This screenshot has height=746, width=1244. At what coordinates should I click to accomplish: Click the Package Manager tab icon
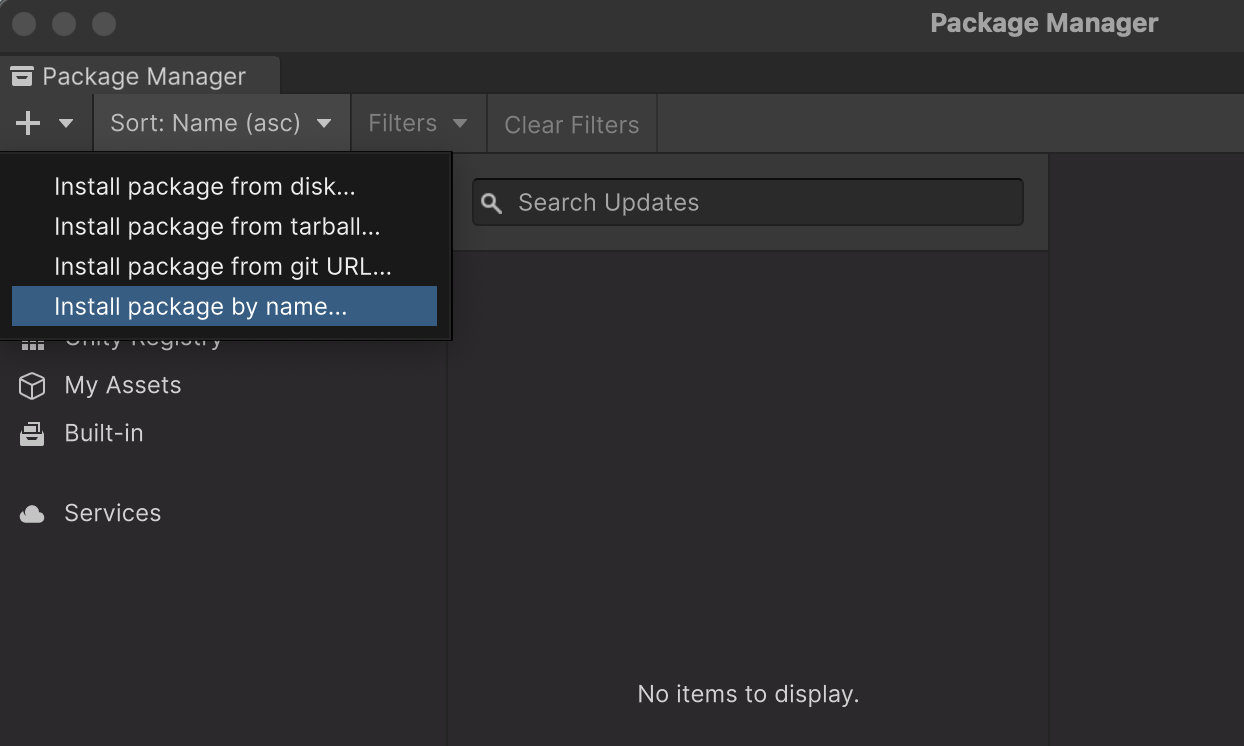click(22, 76)
